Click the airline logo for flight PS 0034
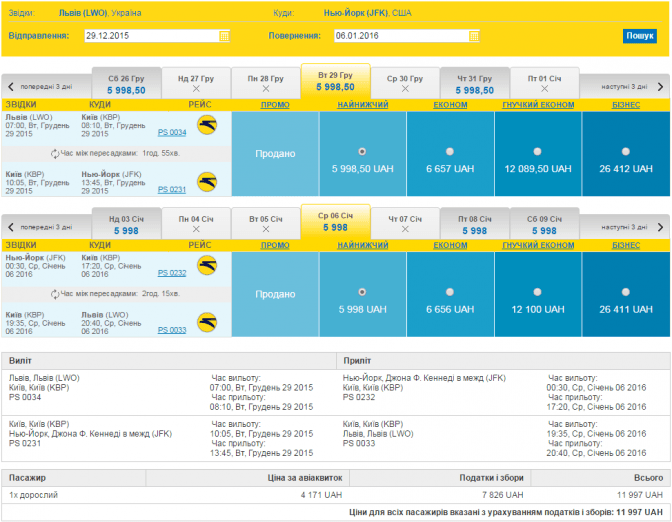Screen dimensions: 672x522 tap(207, 125)
